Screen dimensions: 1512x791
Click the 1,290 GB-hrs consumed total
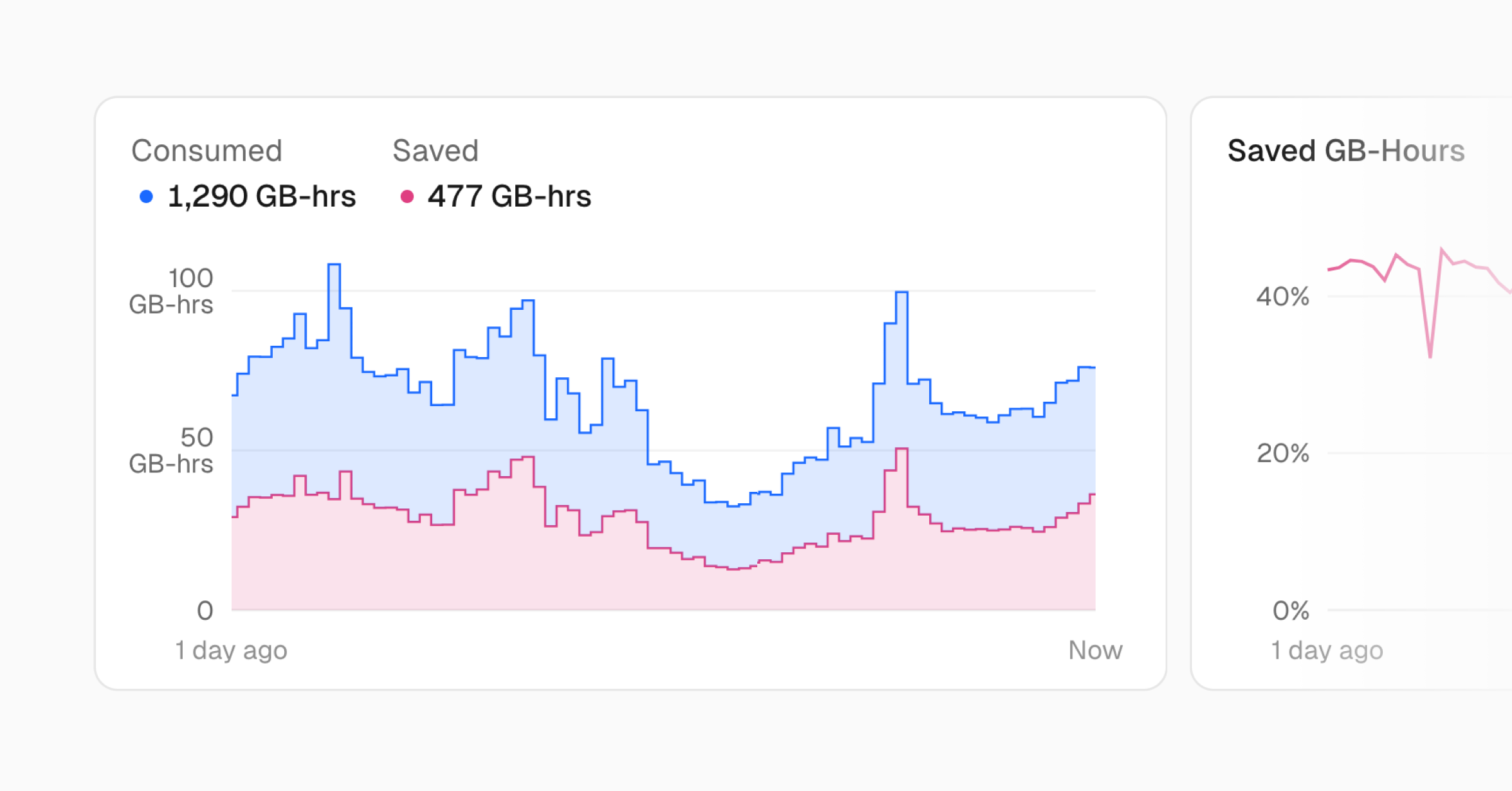pyautogui.click(x=261, y=196)
